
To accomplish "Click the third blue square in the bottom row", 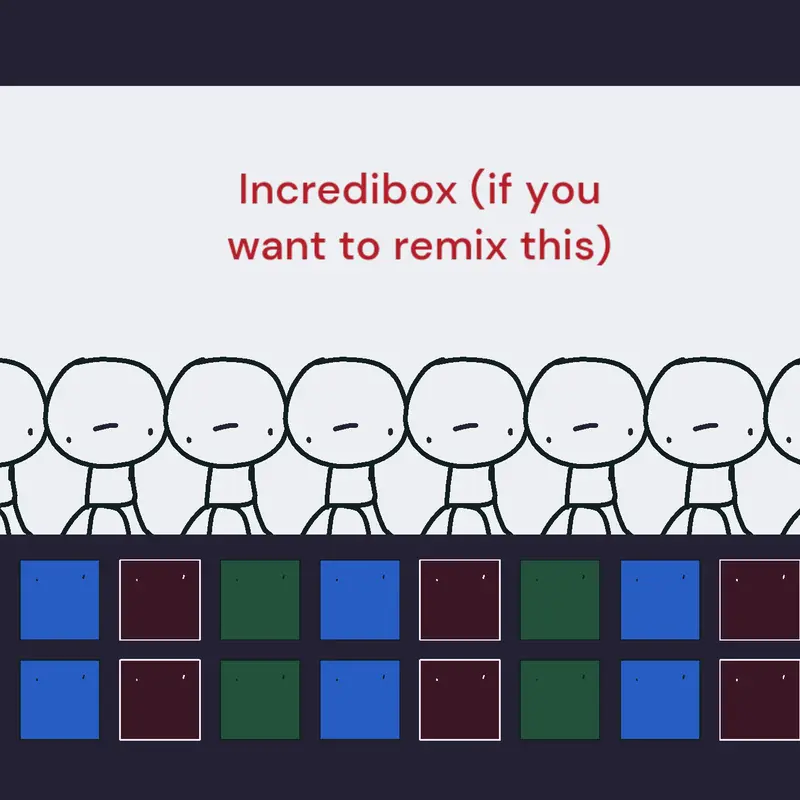I will click(x=660, y=699).
